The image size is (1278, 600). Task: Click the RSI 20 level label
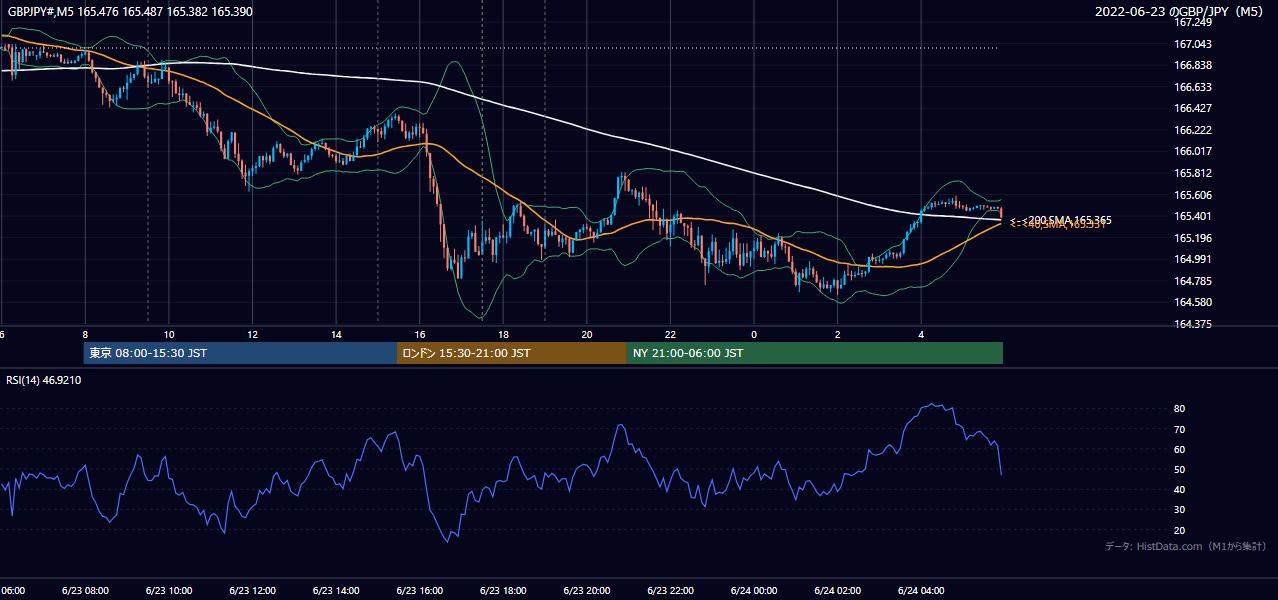pyautogui.click(x=1179, y=530)
